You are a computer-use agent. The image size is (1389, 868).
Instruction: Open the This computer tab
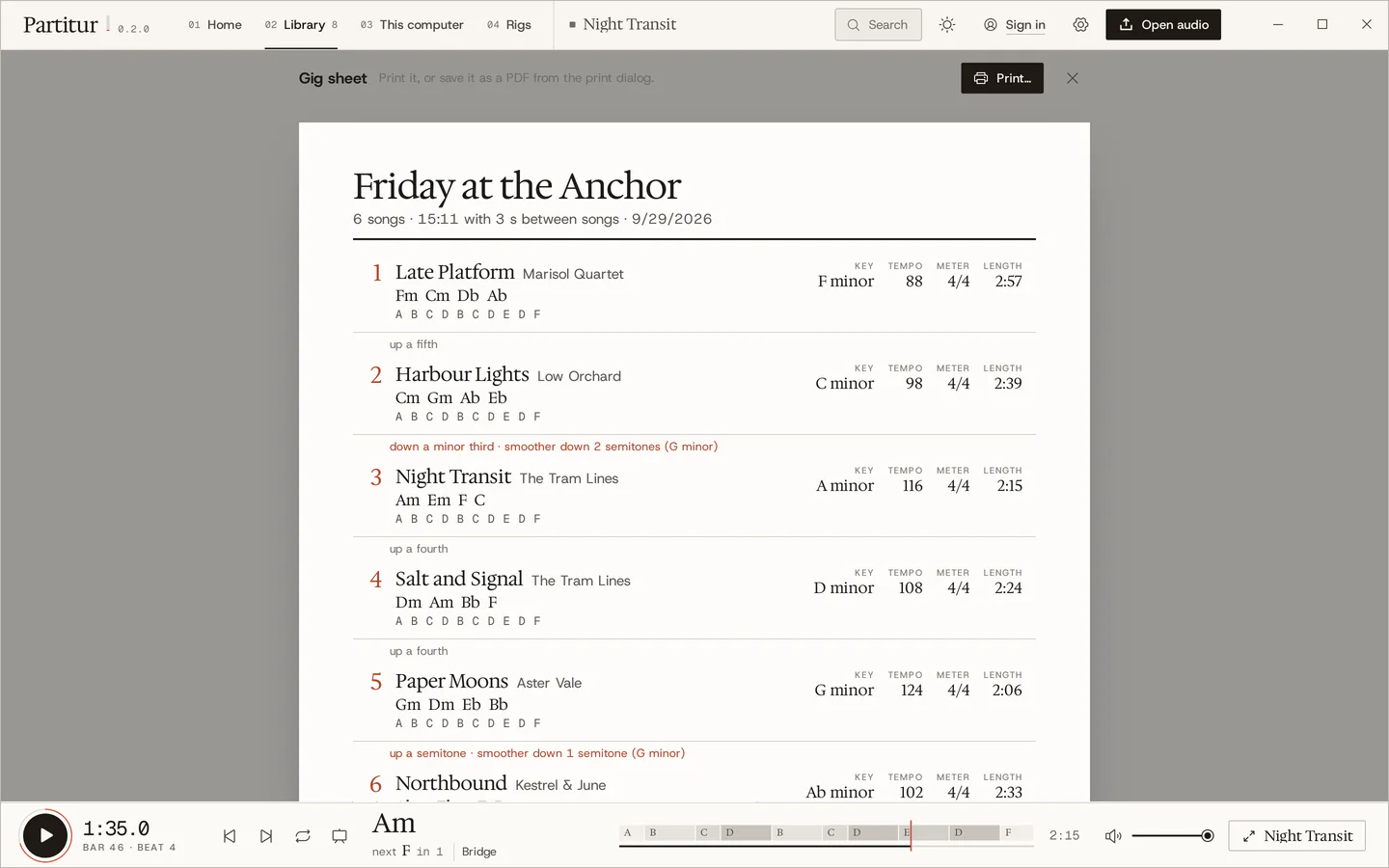[x=412, y=25]
